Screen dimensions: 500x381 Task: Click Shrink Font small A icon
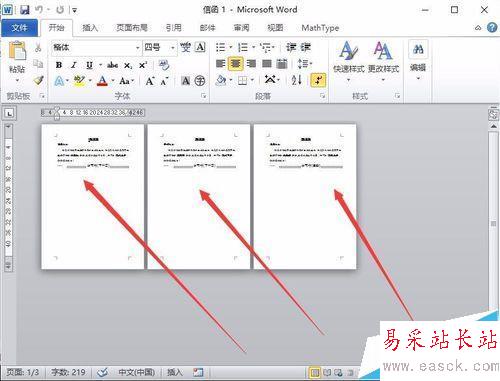tap(164, 81)
